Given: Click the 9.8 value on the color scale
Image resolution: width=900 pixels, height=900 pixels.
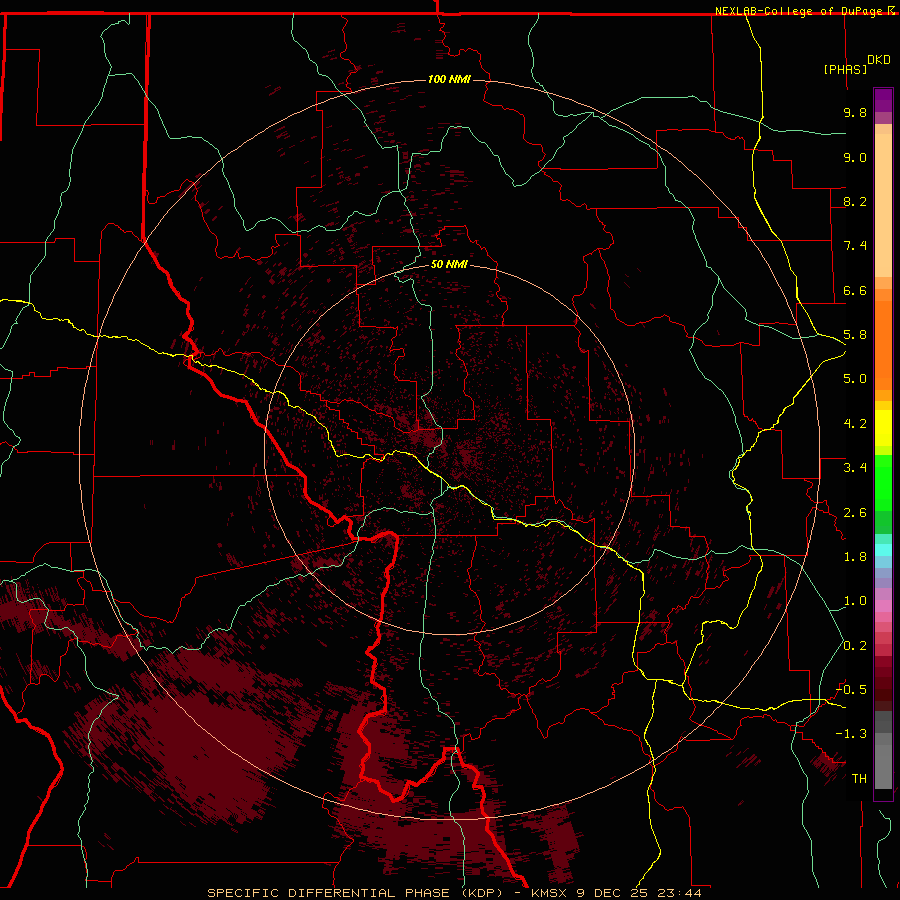Looking at the screenshot, I should pyautogui.click(x=855, y=112).
